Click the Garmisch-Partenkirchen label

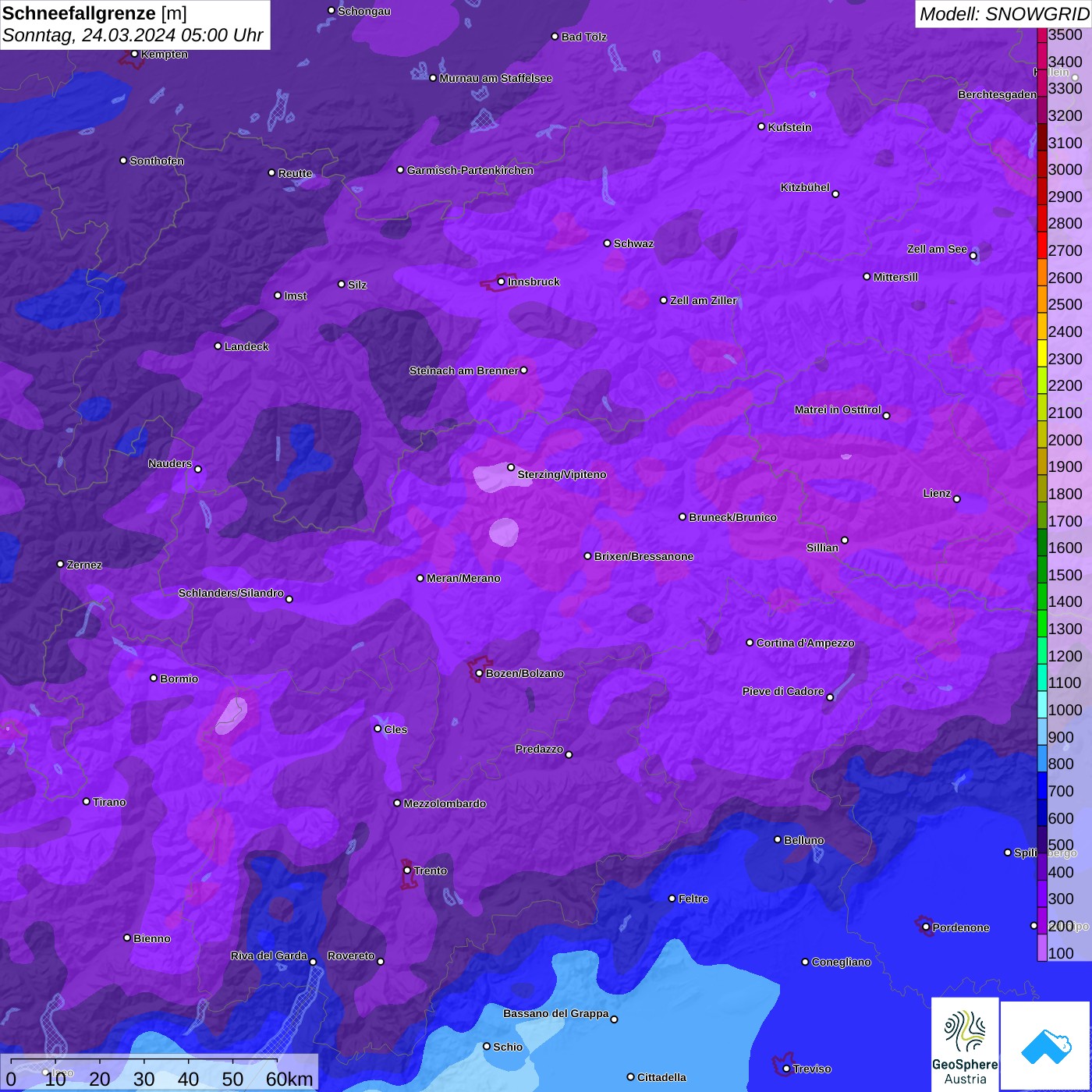(470, 170)
